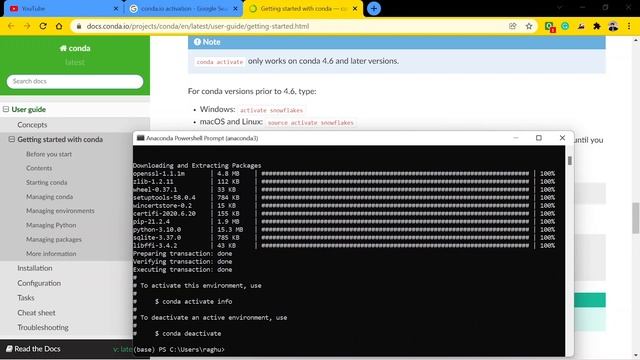640x360 pixels.
Task: Go to Before you start section
Action: (x=49, y=154)
